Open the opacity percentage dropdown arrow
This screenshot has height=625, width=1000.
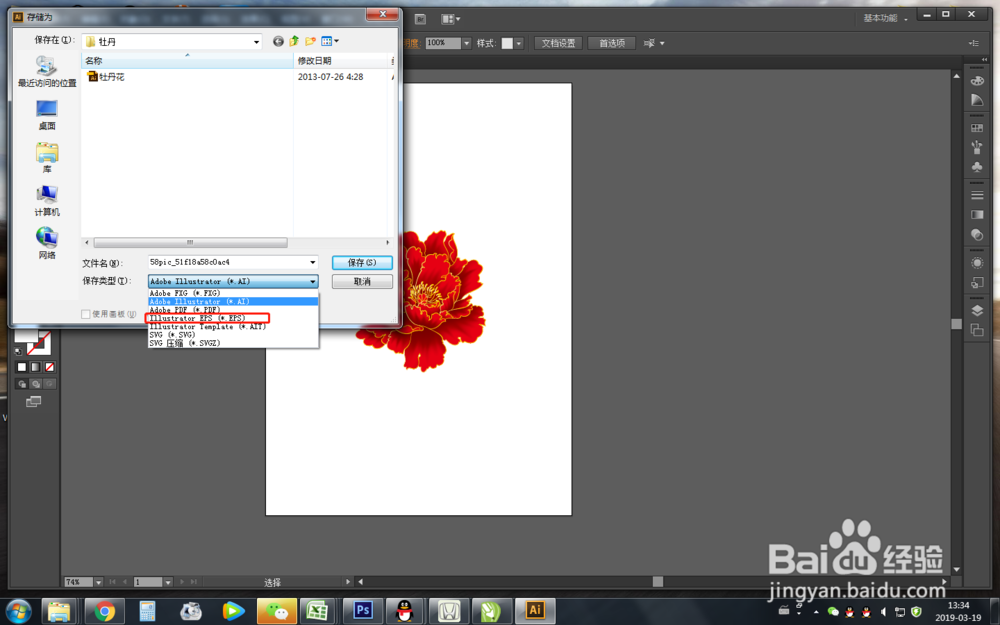point(466,43)
